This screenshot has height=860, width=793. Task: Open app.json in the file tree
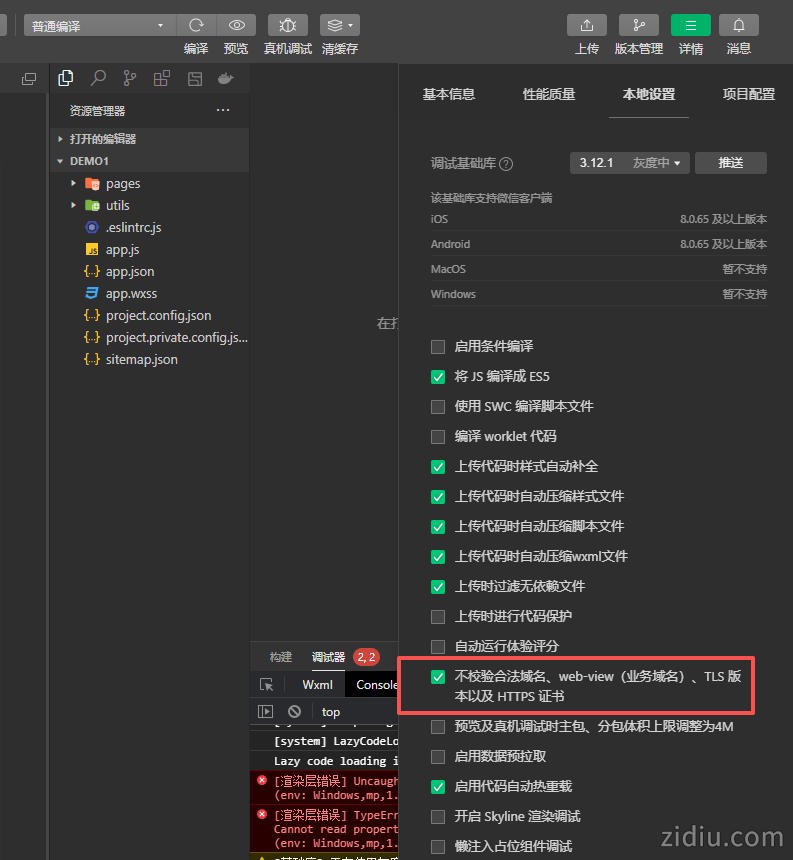click(x=130, y=271)
